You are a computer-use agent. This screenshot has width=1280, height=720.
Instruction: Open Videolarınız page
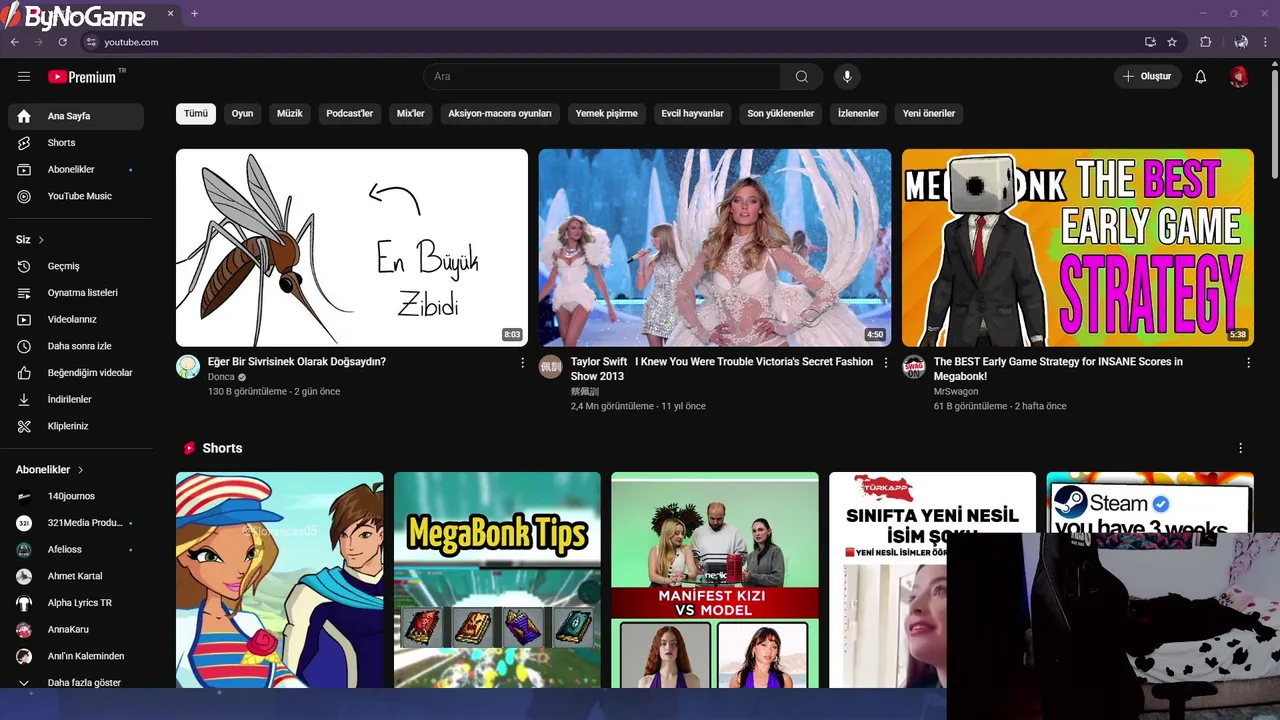[76, 319]
